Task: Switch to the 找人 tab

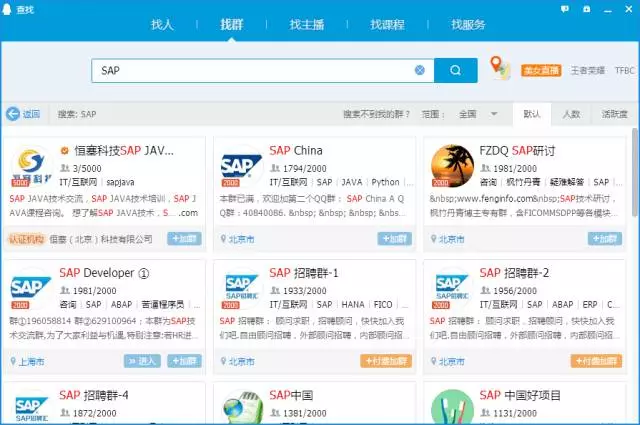Action: click(x=161, y=24)
